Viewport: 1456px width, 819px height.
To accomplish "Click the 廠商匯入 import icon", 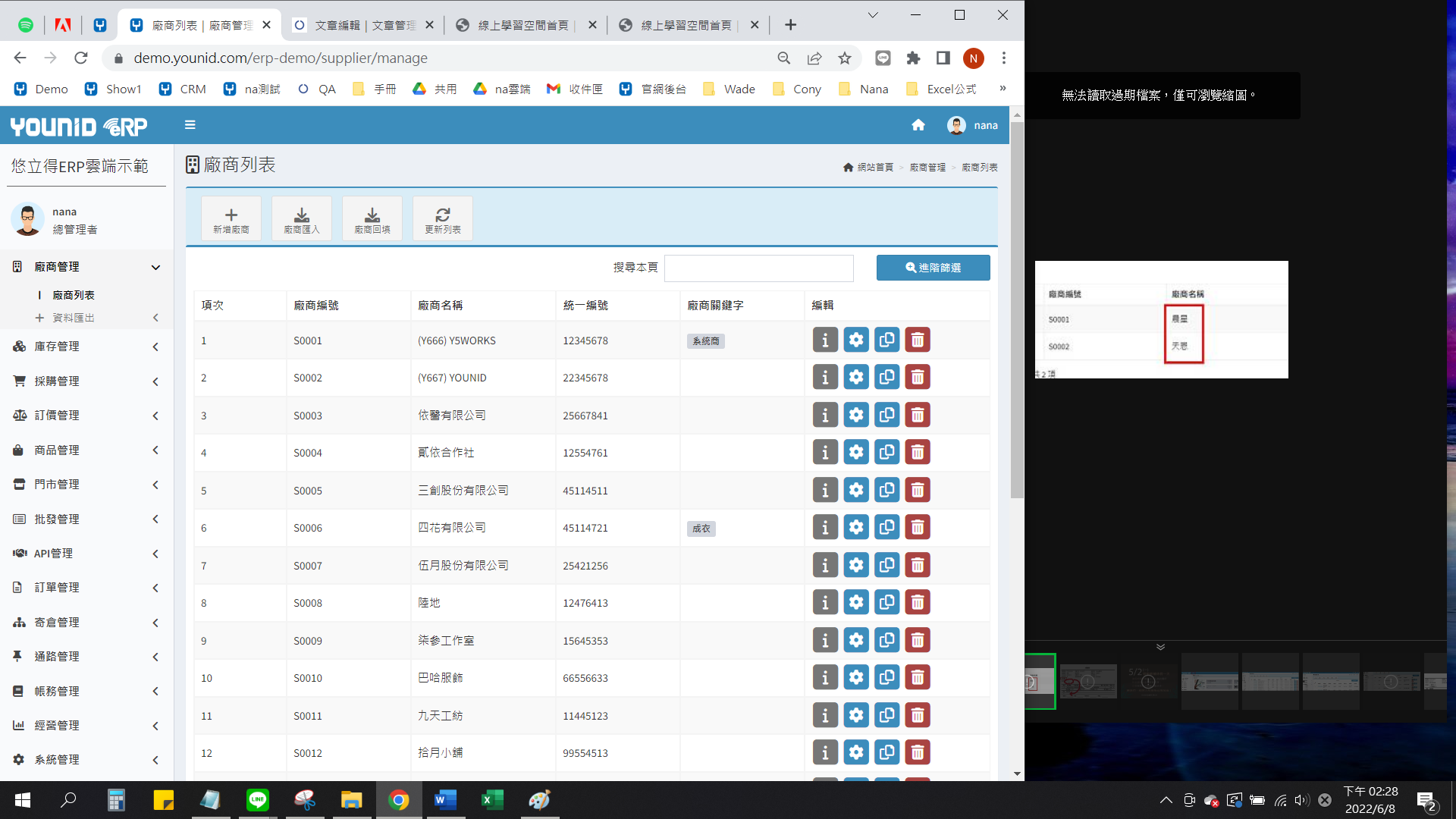I will (x=302, y=218).
